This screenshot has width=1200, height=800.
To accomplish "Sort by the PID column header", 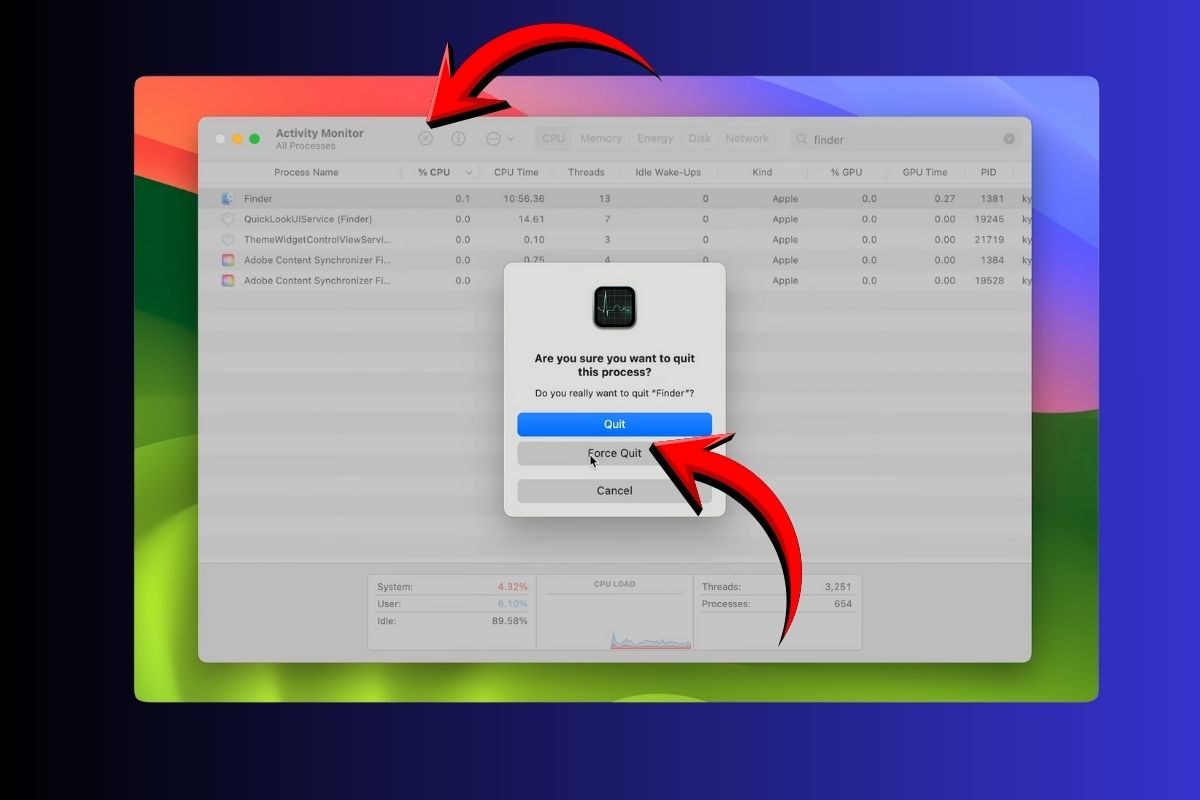I will (988, 172).
